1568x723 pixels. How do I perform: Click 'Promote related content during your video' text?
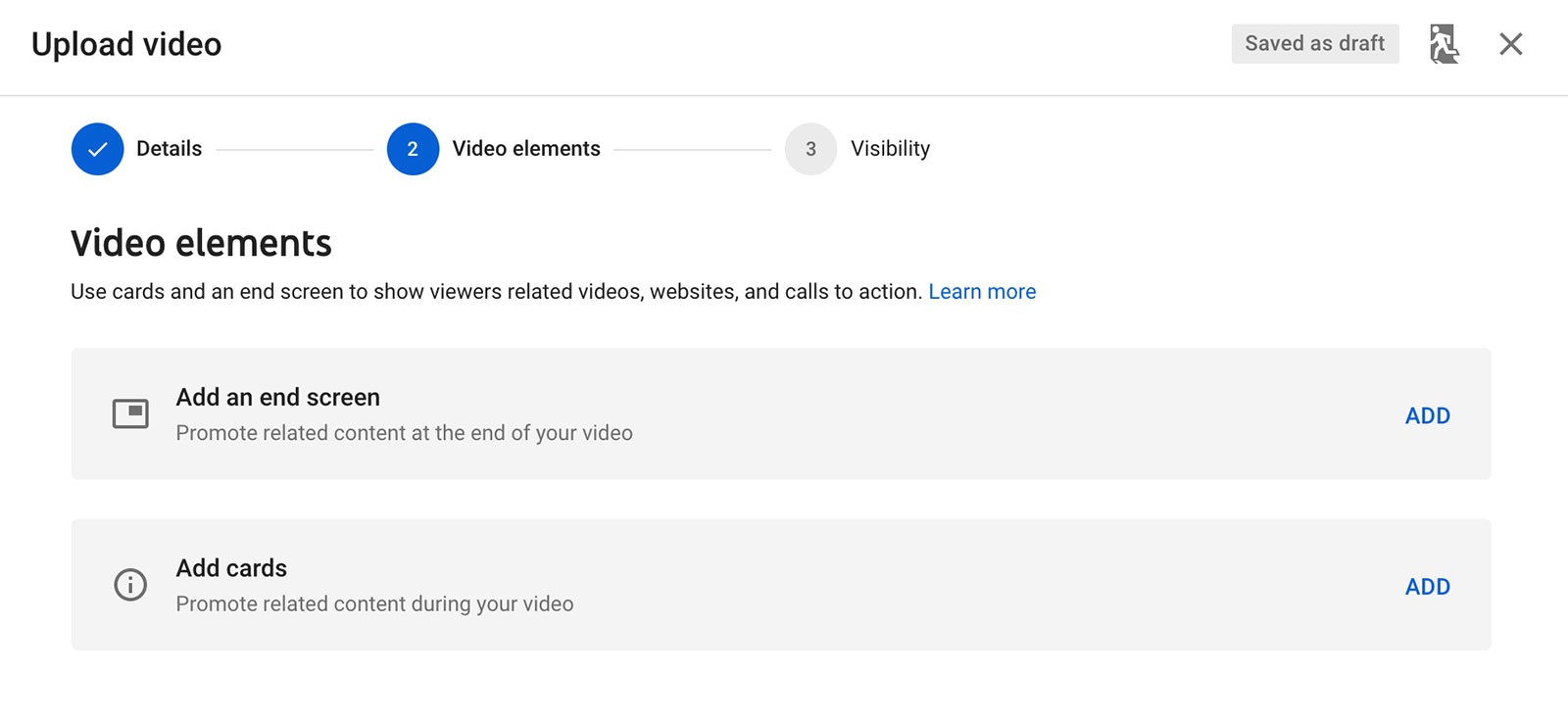pyautogui.click(x=374, y=604)
